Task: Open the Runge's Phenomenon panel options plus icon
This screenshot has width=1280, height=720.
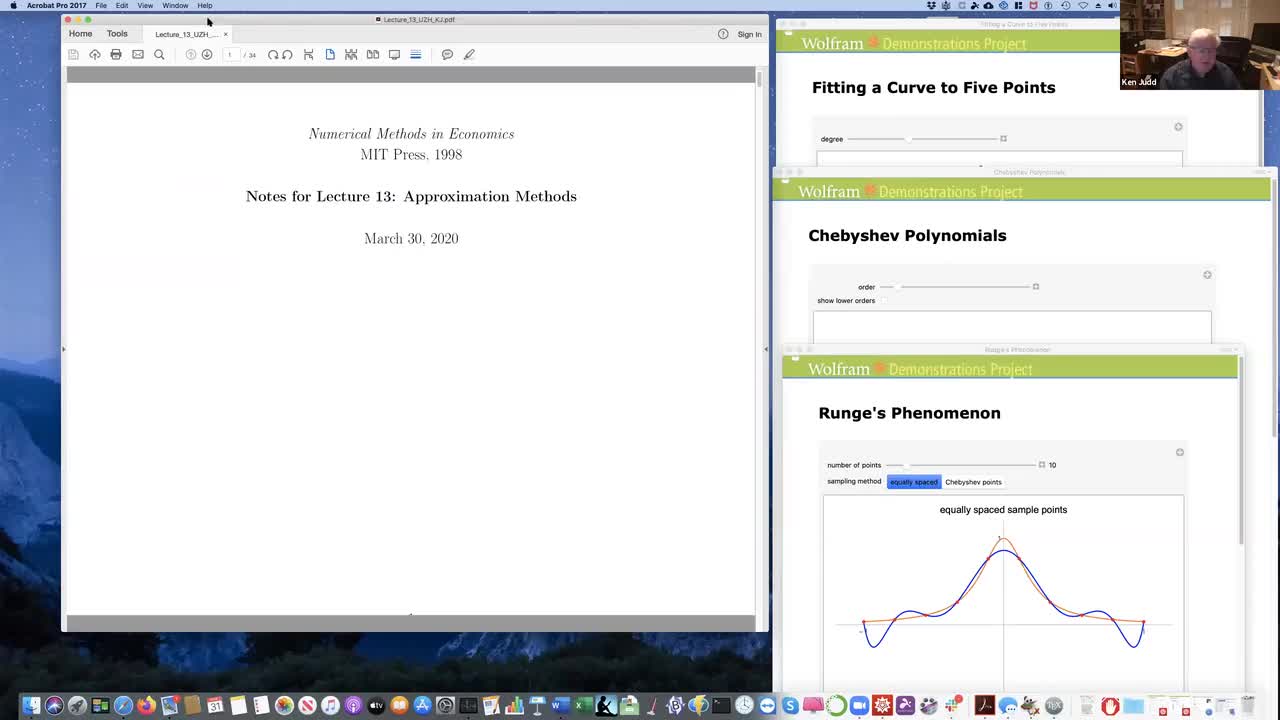Action: click(1179, 452)
